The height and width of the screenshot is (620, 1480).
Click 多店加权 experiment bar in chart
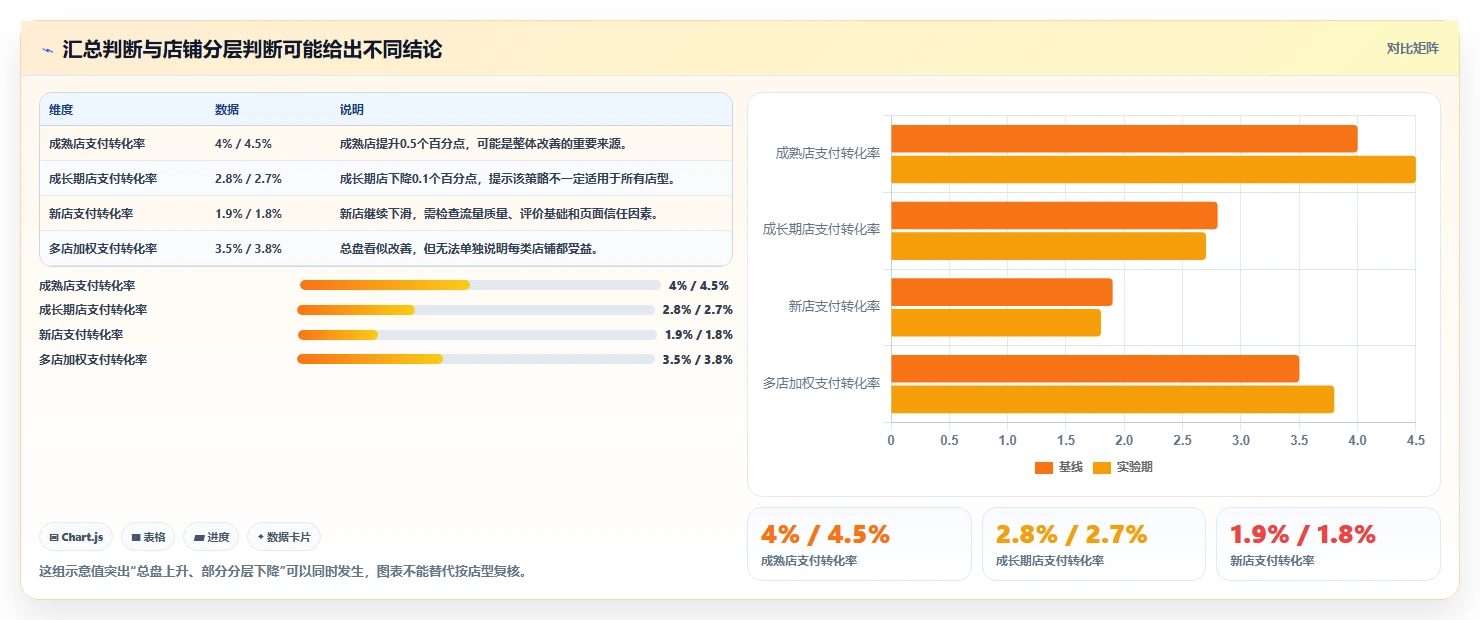pyautogui.click(x=1112, y=399)
